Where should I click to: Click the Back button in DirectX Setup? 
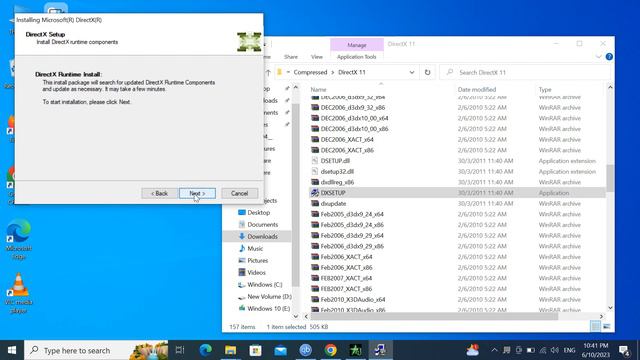pos(159,193)
